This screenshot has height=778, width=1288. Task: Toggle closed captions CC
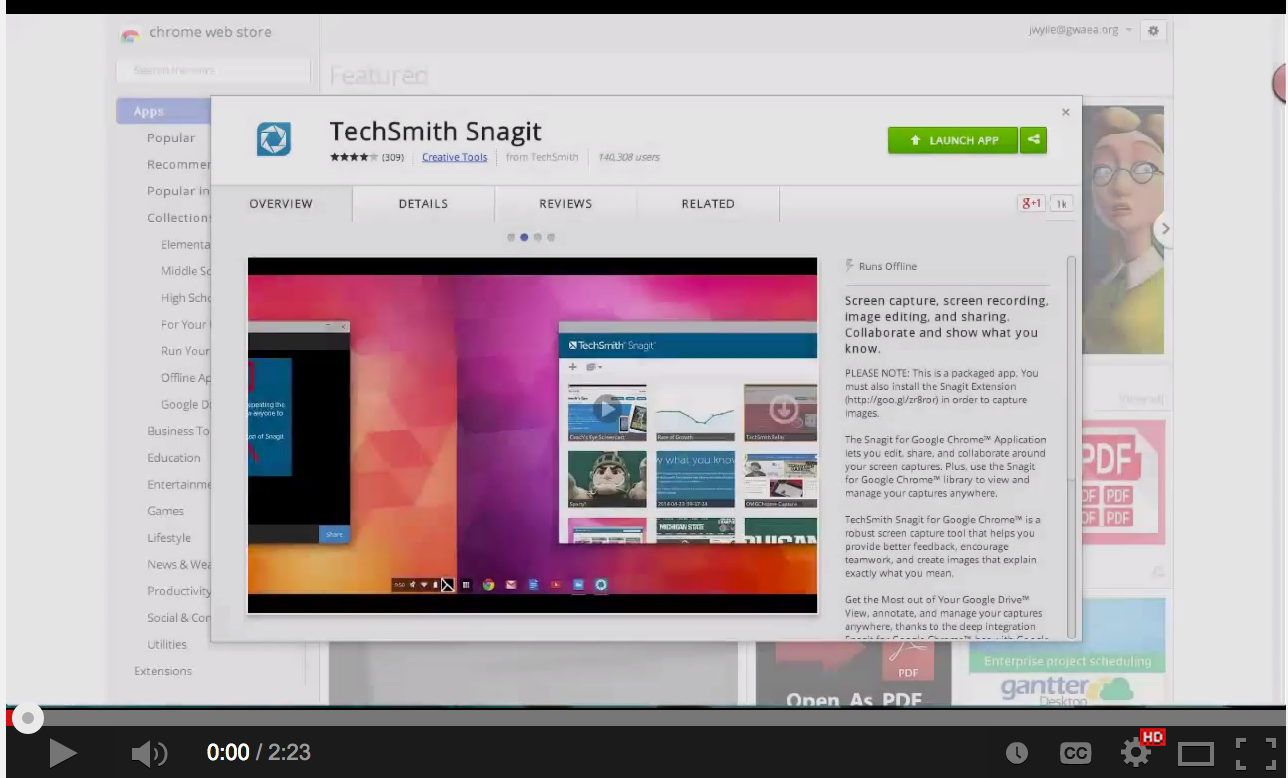coord(1075,753)
